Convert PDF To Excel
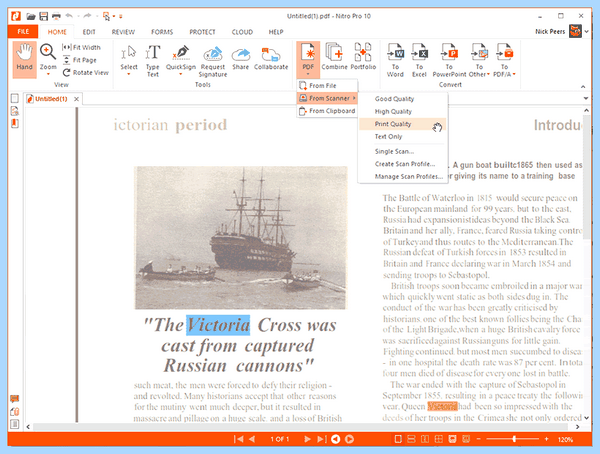The height and width of the screenshot is (454, 600). click(x=419, y=60)
